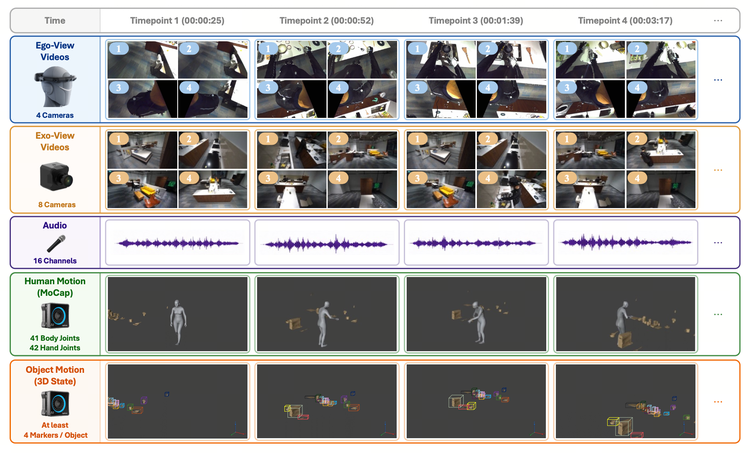The image size is (750, 453).
Task: Open exo-view camera 2 thumbnail at Timepoint 3
Action: [511, 150]
